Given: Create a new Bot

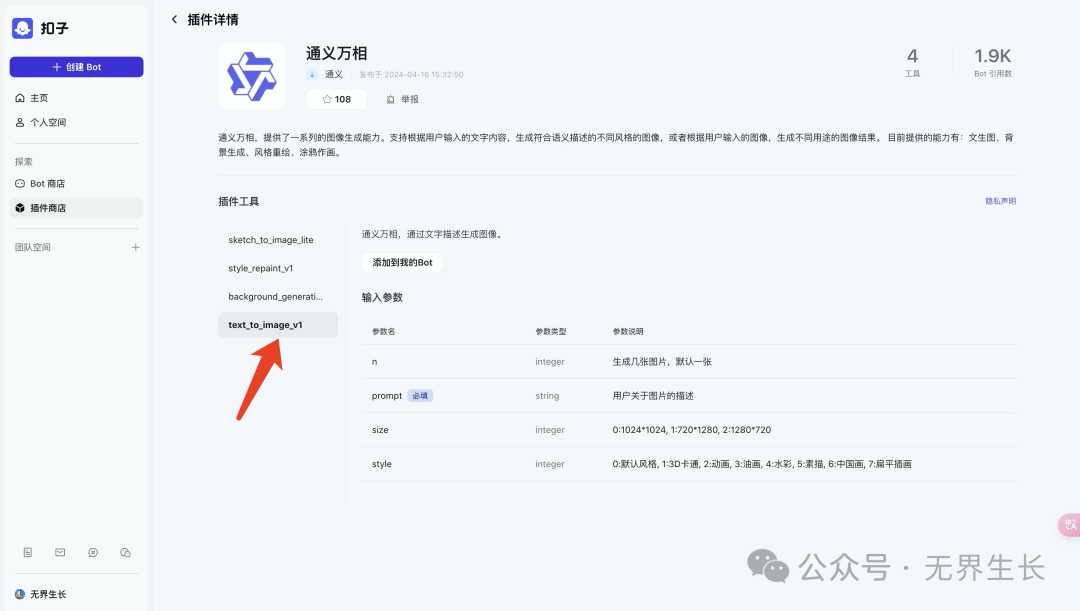Looking at the screenshot, I should click(x=76, y=67).
